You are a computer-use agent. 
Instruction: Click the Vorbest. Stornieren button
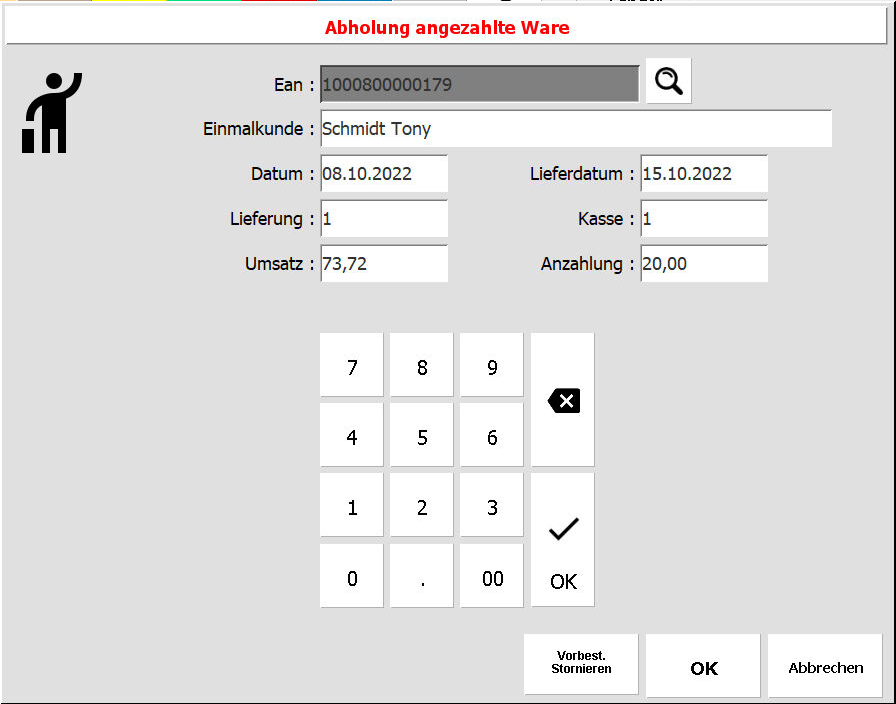[x=581, y=664]
